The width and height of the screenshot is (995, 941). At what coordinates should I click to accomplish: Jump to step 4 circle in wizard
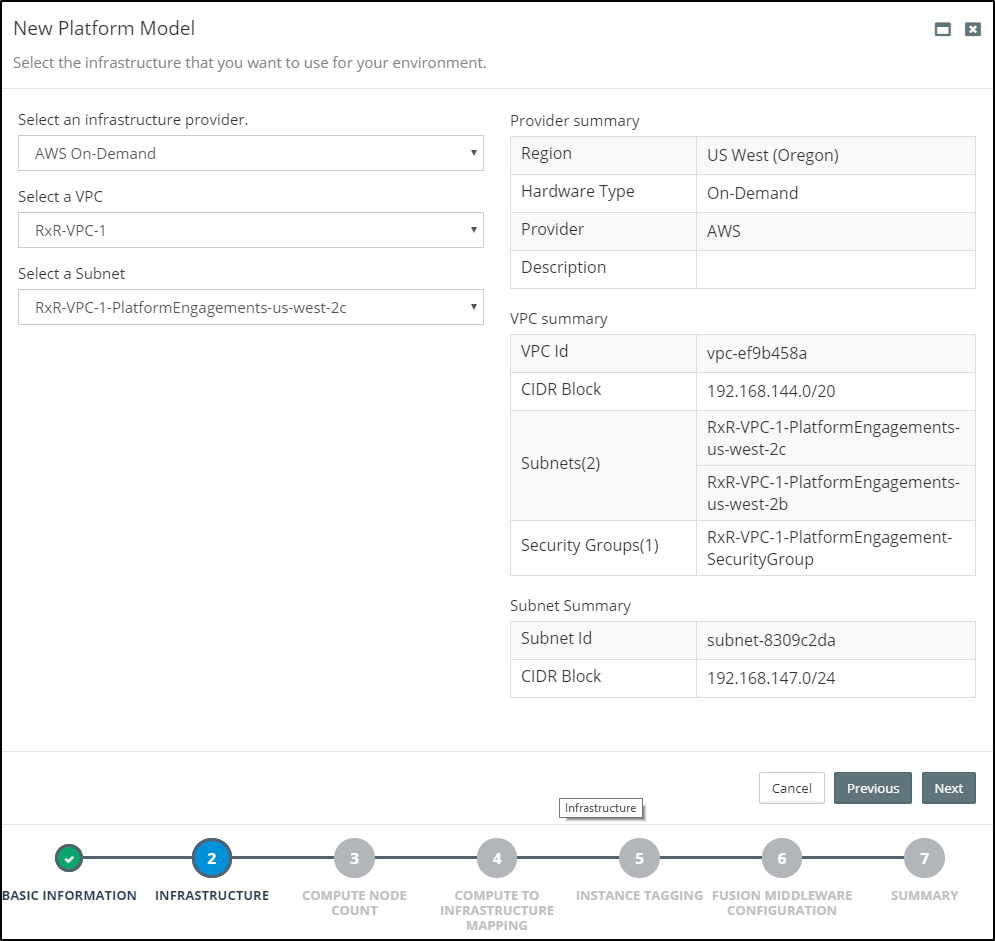pos(497,858)
